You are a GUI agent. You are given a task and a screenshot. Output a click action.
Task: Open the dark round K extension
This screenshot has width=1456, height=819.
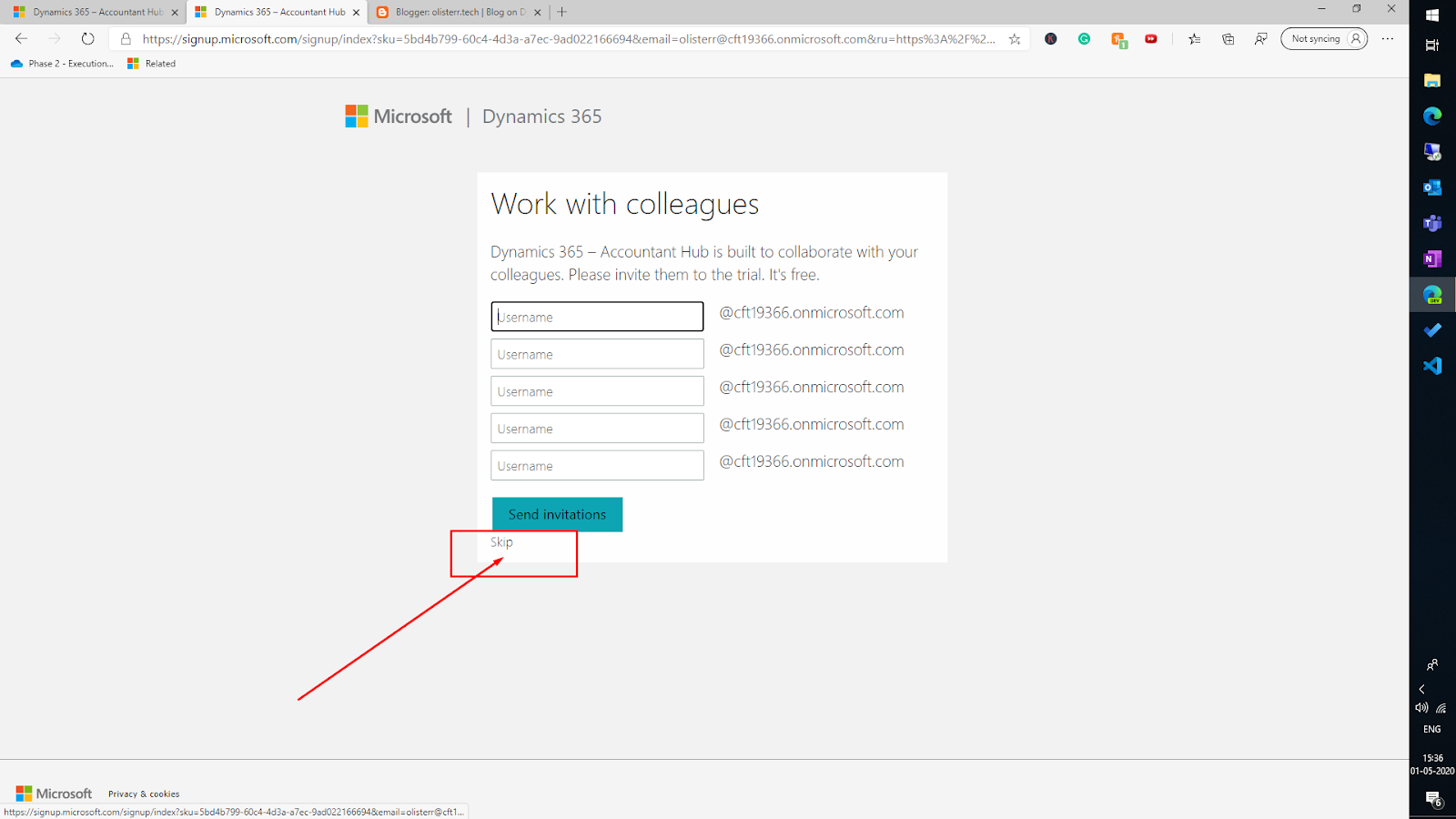click(1051, 39)
